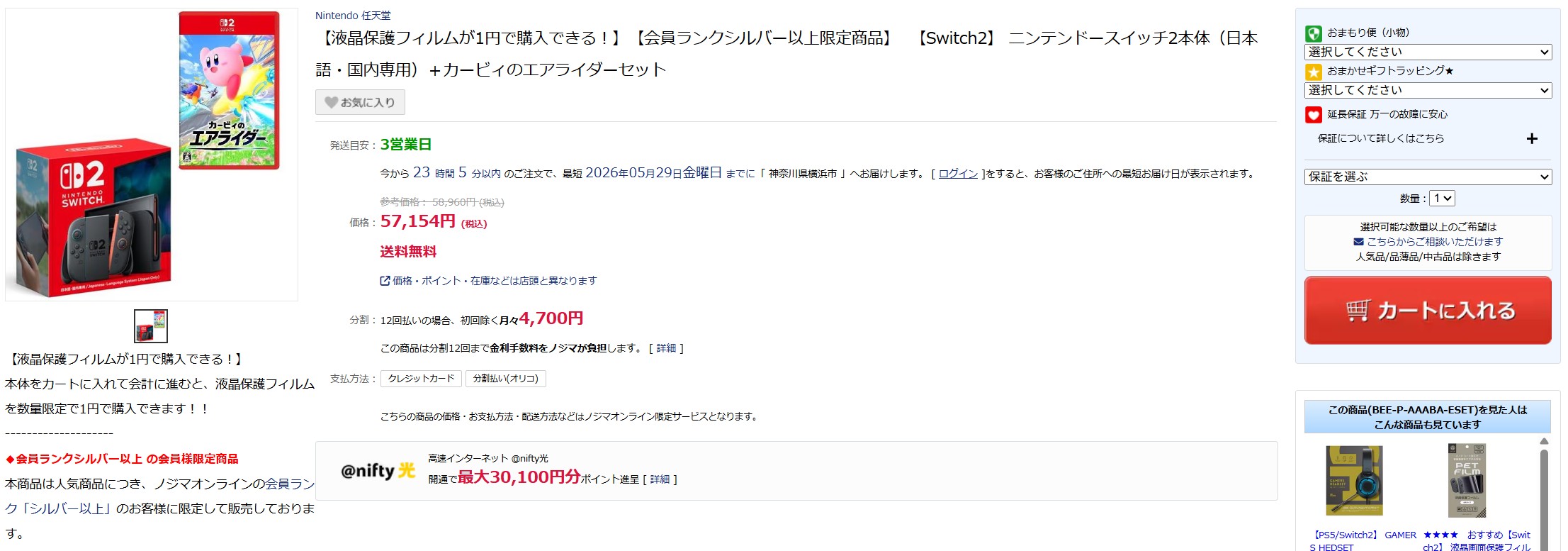Viewport: 1568px width, 551px height.
Task: Click the 送料無料 text
Action: [408, 252]
